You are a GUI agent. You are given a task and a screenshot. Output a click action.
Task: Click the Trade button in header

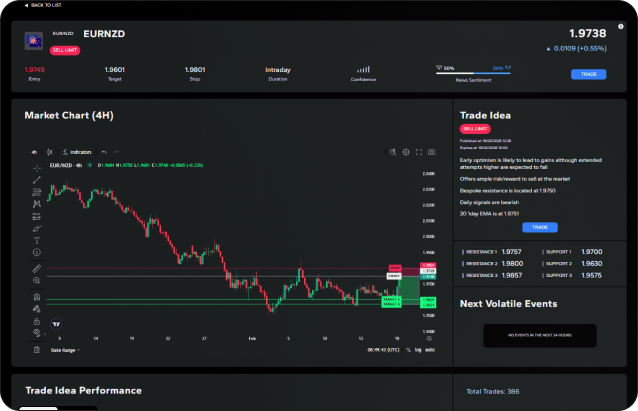tap(588, 74)
